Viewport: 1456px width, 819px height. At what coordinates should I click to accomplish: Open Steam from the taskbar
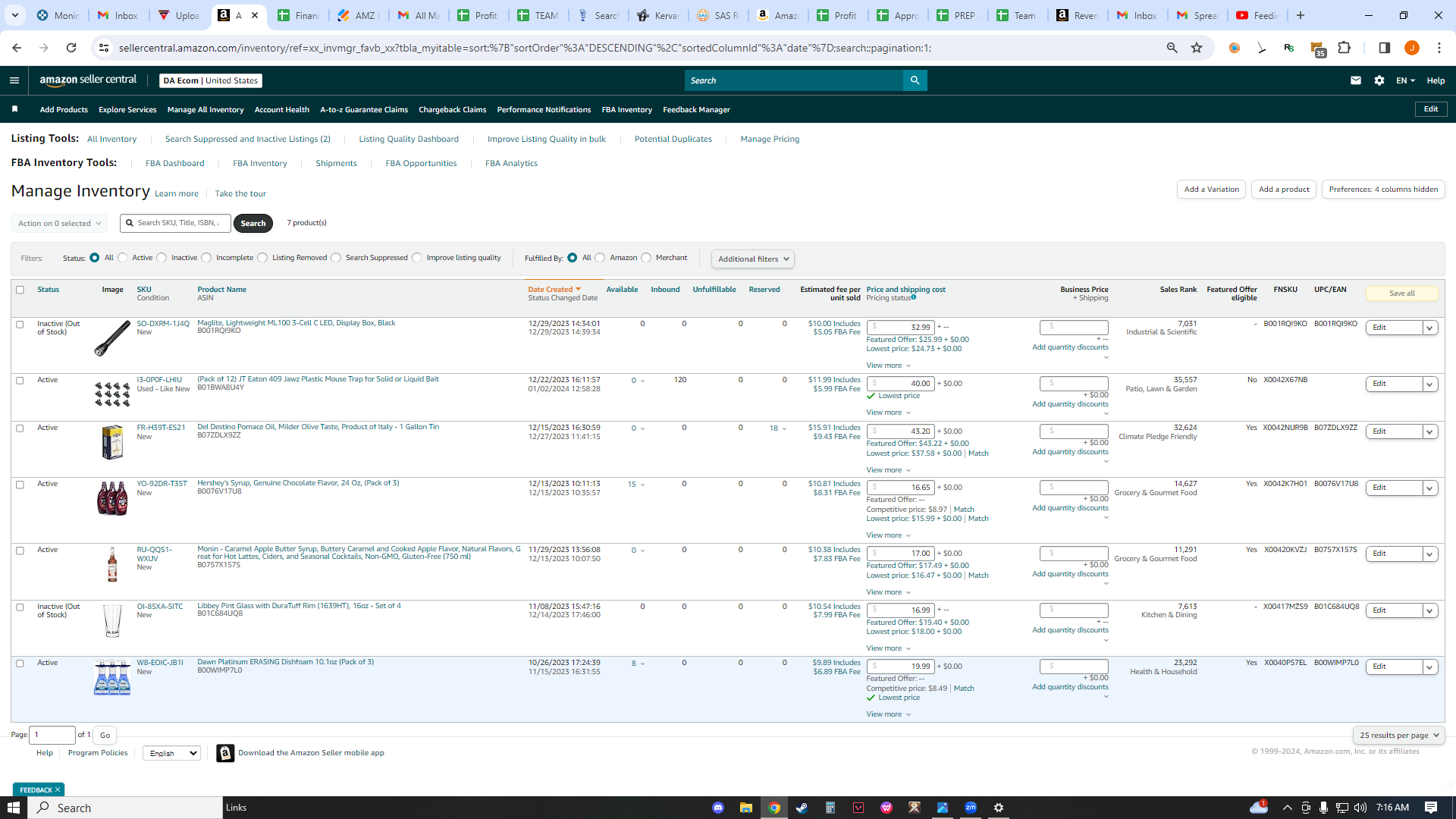[802, 808]
